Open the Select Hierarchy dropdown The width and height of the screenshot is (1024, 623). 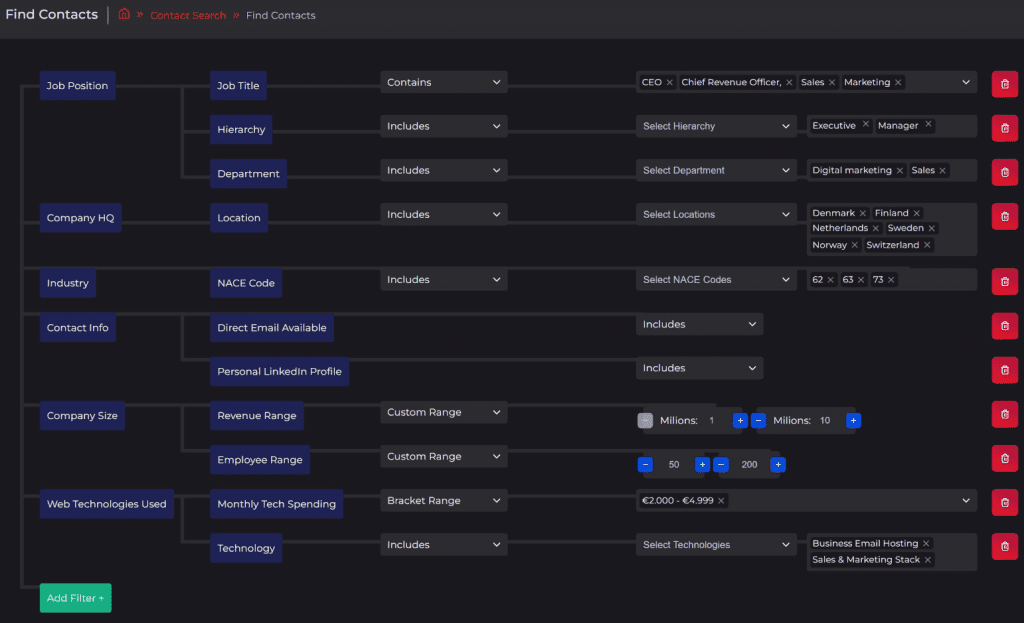coord(716,127)
